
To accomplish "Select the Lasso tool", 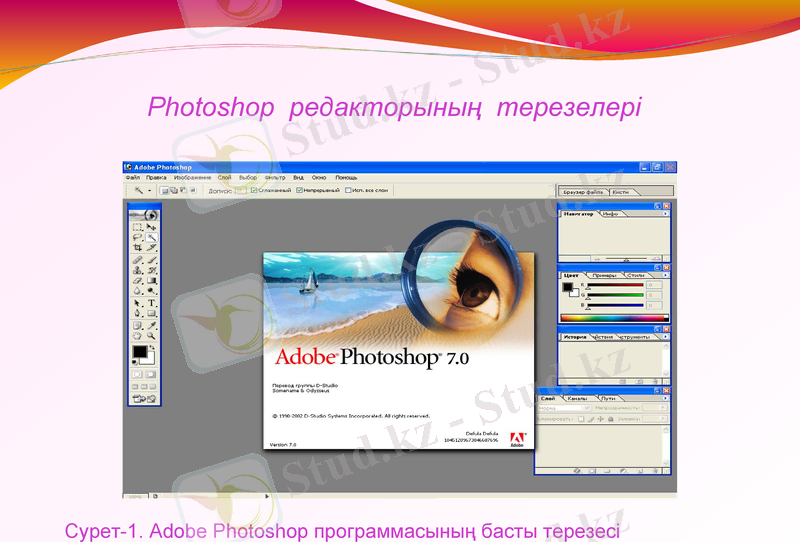I will pos(138,237).
